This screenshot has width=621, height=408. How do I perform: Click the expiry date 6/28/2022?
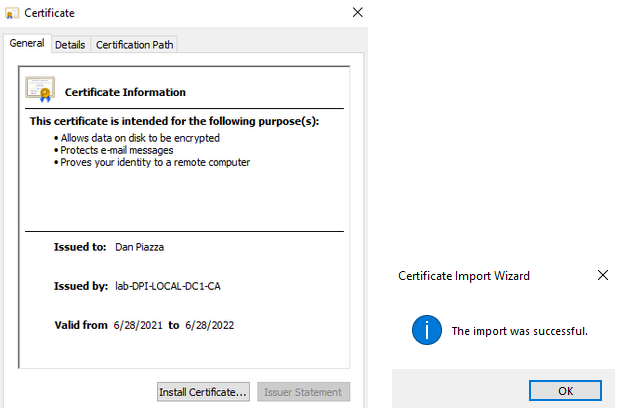coord(210,325)
